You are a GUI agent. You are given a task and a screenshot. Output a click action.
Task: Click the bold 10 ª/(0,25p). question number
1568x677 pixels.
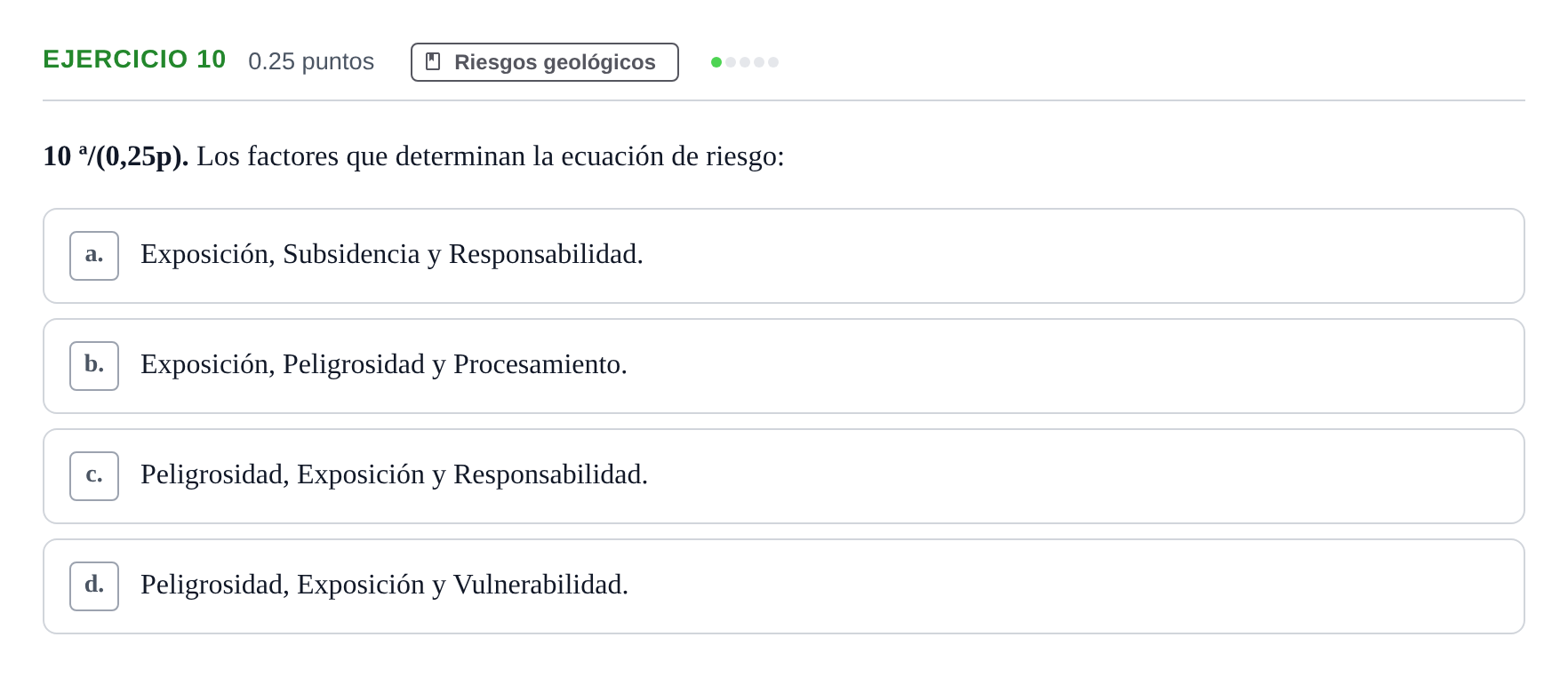click(116, 156)
